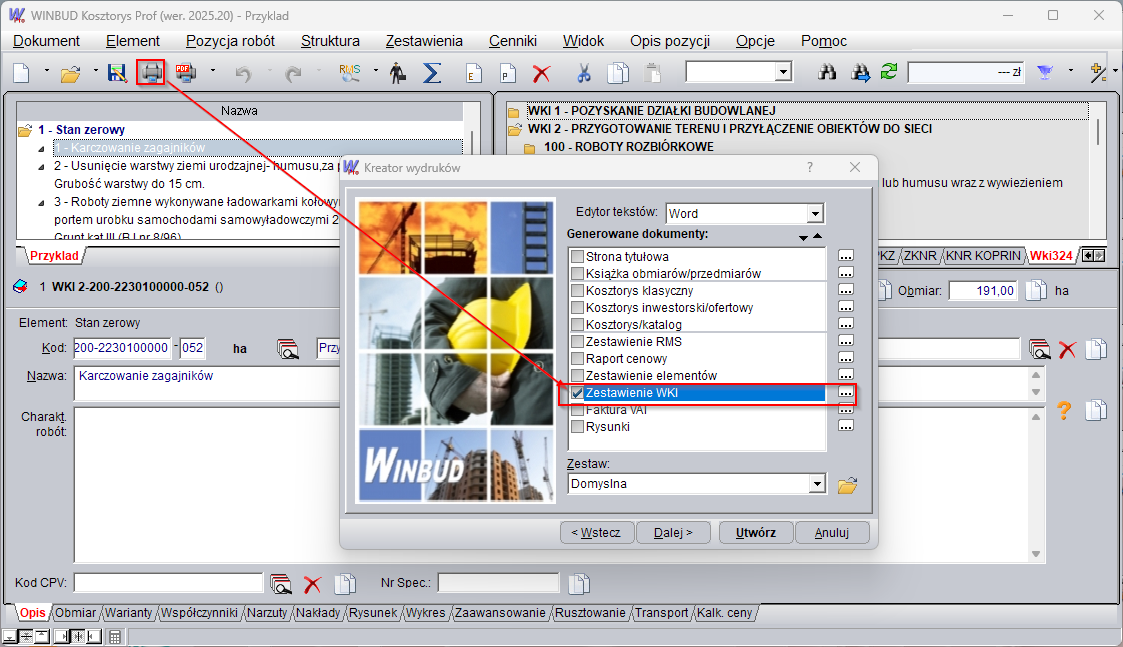Click the wizard help question mark
1123x647 pixels.
(810, 167)
